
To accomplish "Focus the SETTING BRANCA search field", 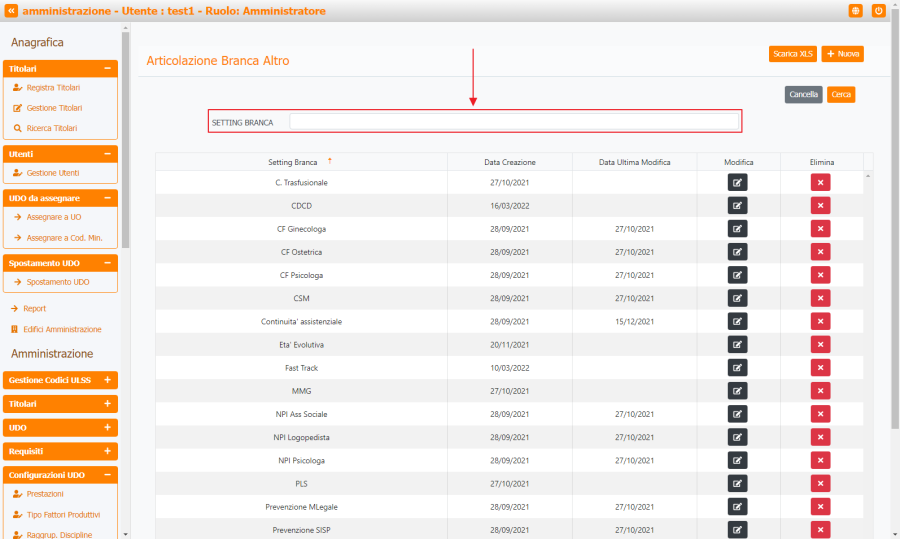I will [x=514, y=122].
